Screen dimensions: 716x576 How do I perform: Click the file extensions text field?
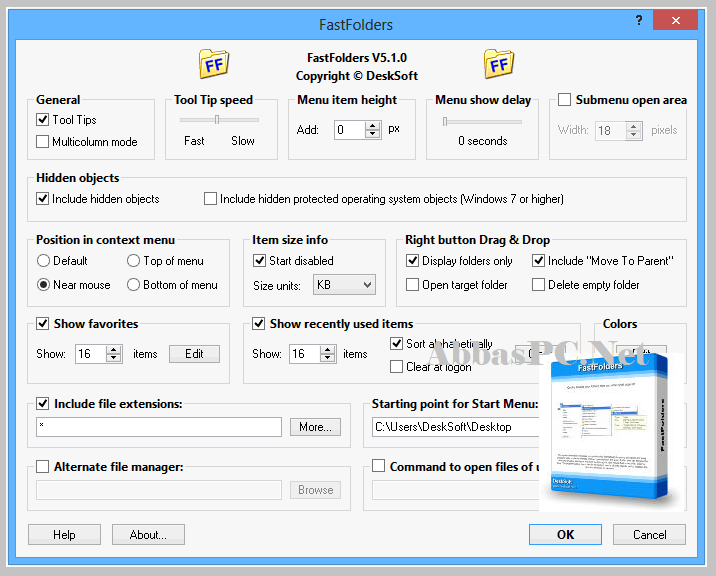point(159,427)
